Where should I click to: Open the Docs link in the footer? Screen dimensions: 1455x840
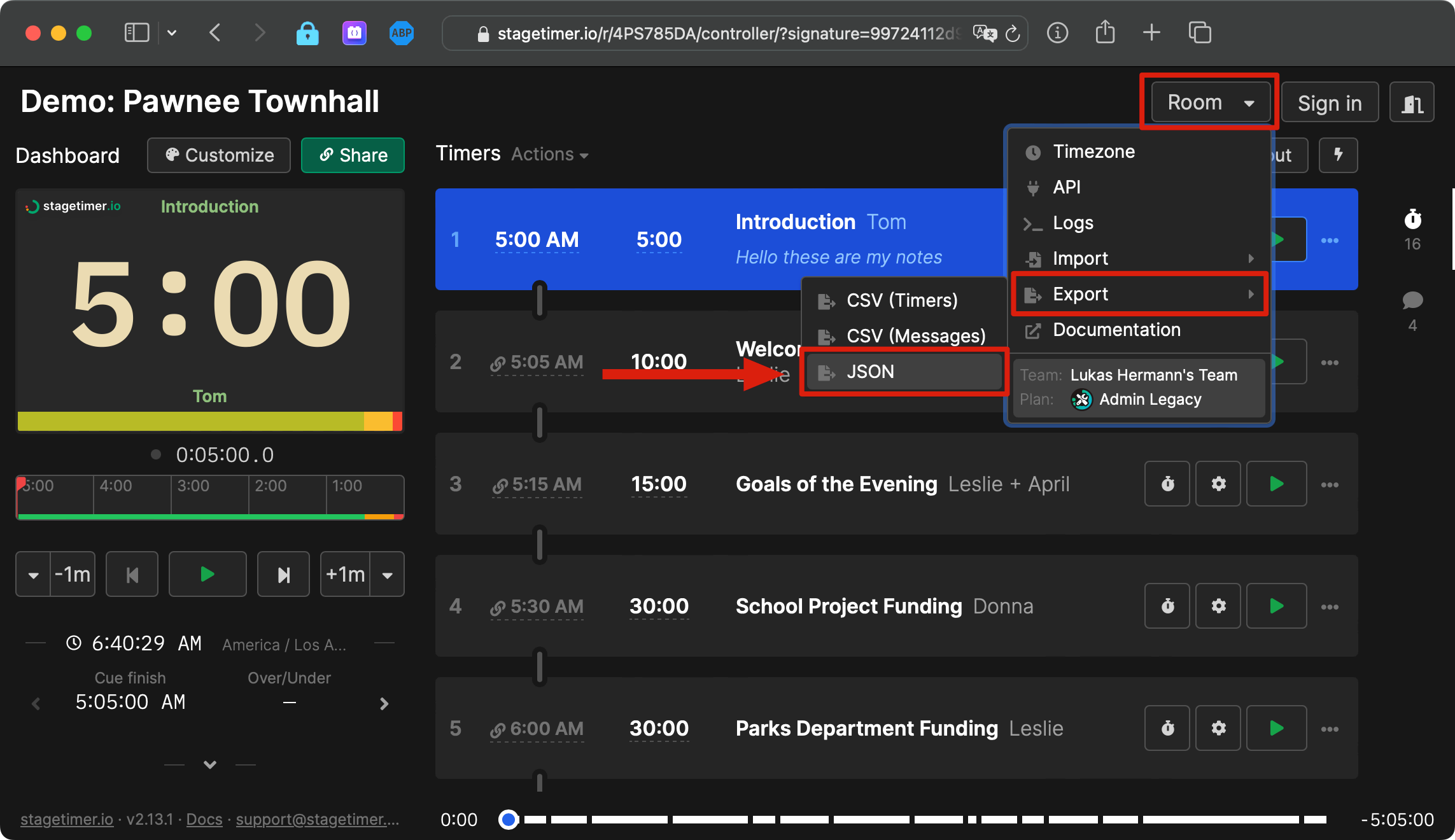coord(204,819)
